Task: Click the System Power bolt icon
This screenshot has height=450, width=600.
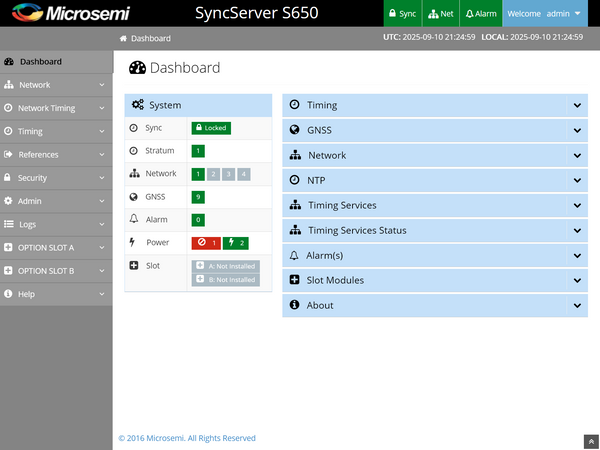Action: [x=132, y=242]
